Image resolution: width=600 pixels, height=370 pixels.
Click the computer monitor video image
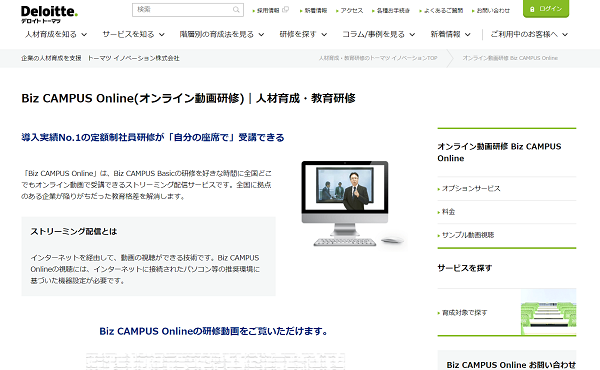point(353,204)
